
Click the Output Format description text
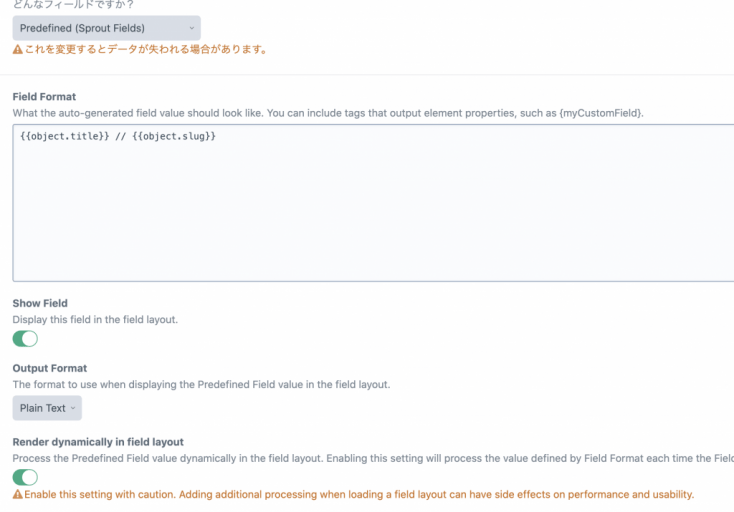[200, 384]
